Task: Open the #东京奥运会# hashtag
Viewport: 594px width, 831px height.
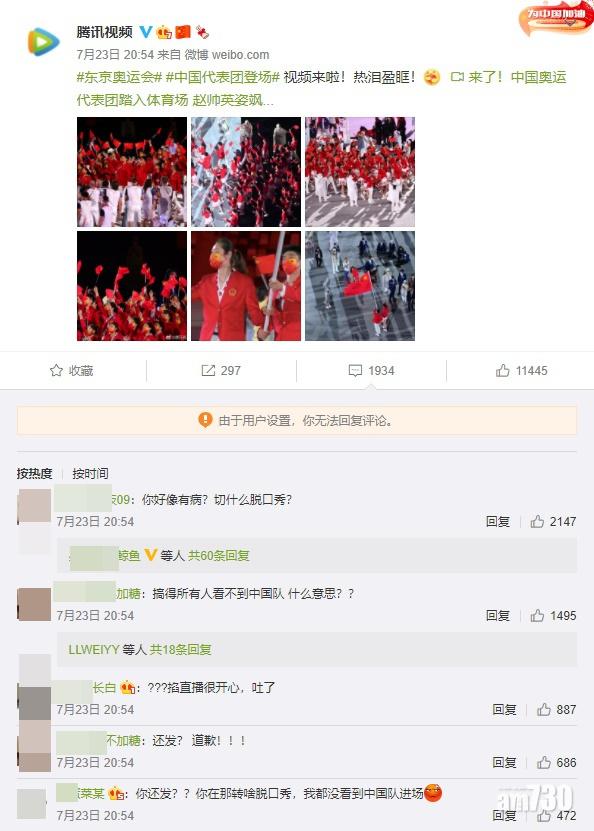Action: click(x=119, y=77)
